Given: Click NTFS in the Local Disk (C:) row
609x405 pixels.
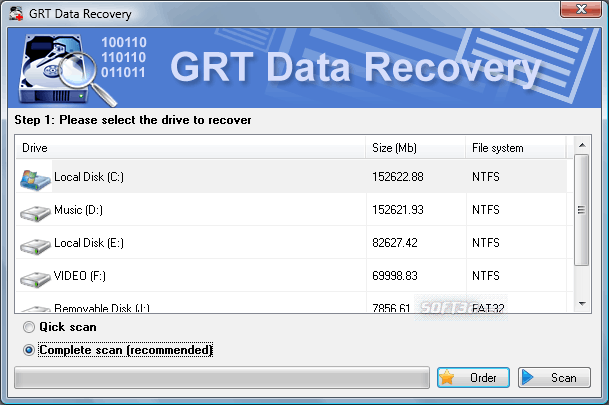Looking at the screenshot, I should coord(485,177).
